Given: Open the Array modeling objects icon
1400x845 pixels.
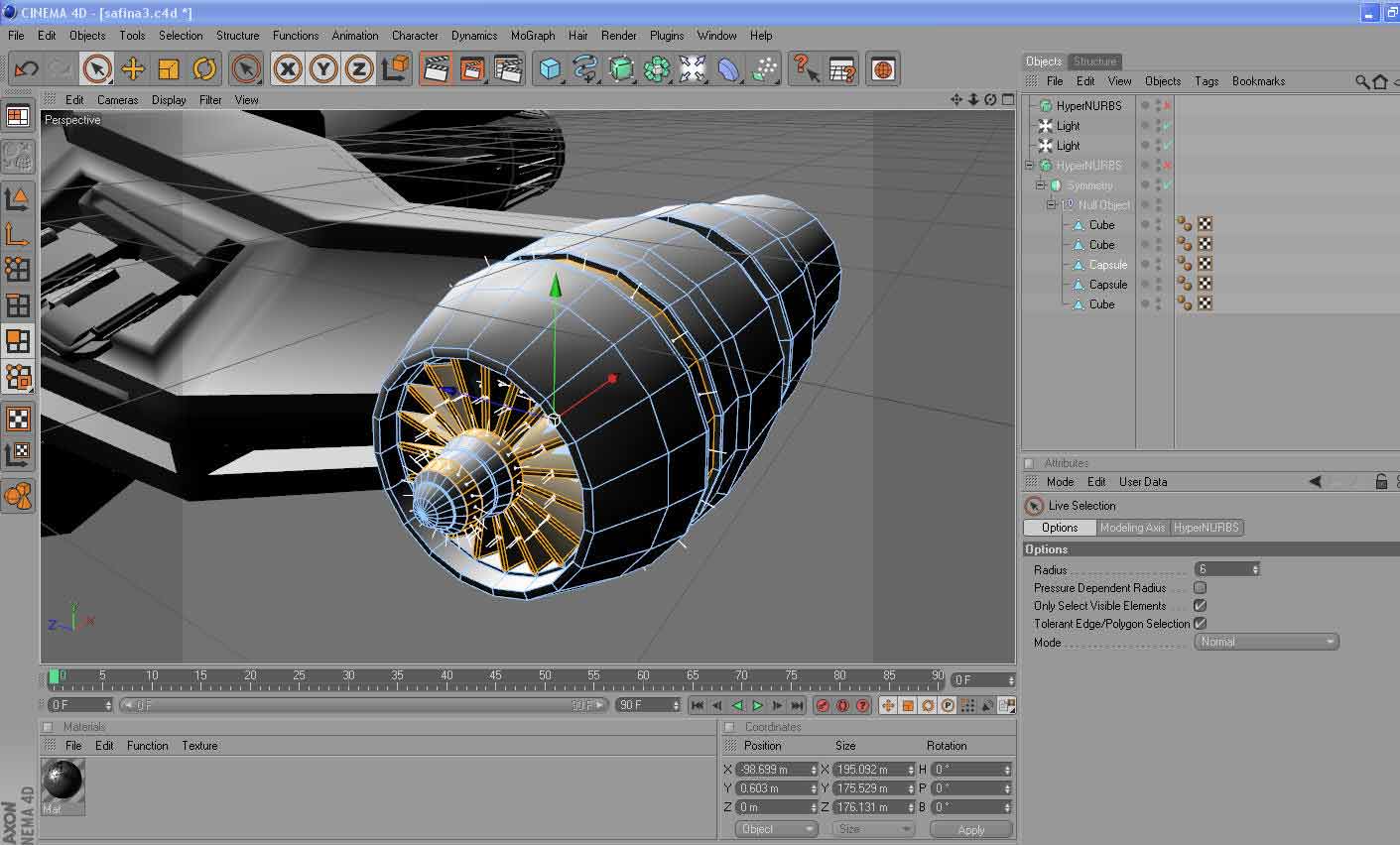Looking at the screenshot, I should point(657,68).
